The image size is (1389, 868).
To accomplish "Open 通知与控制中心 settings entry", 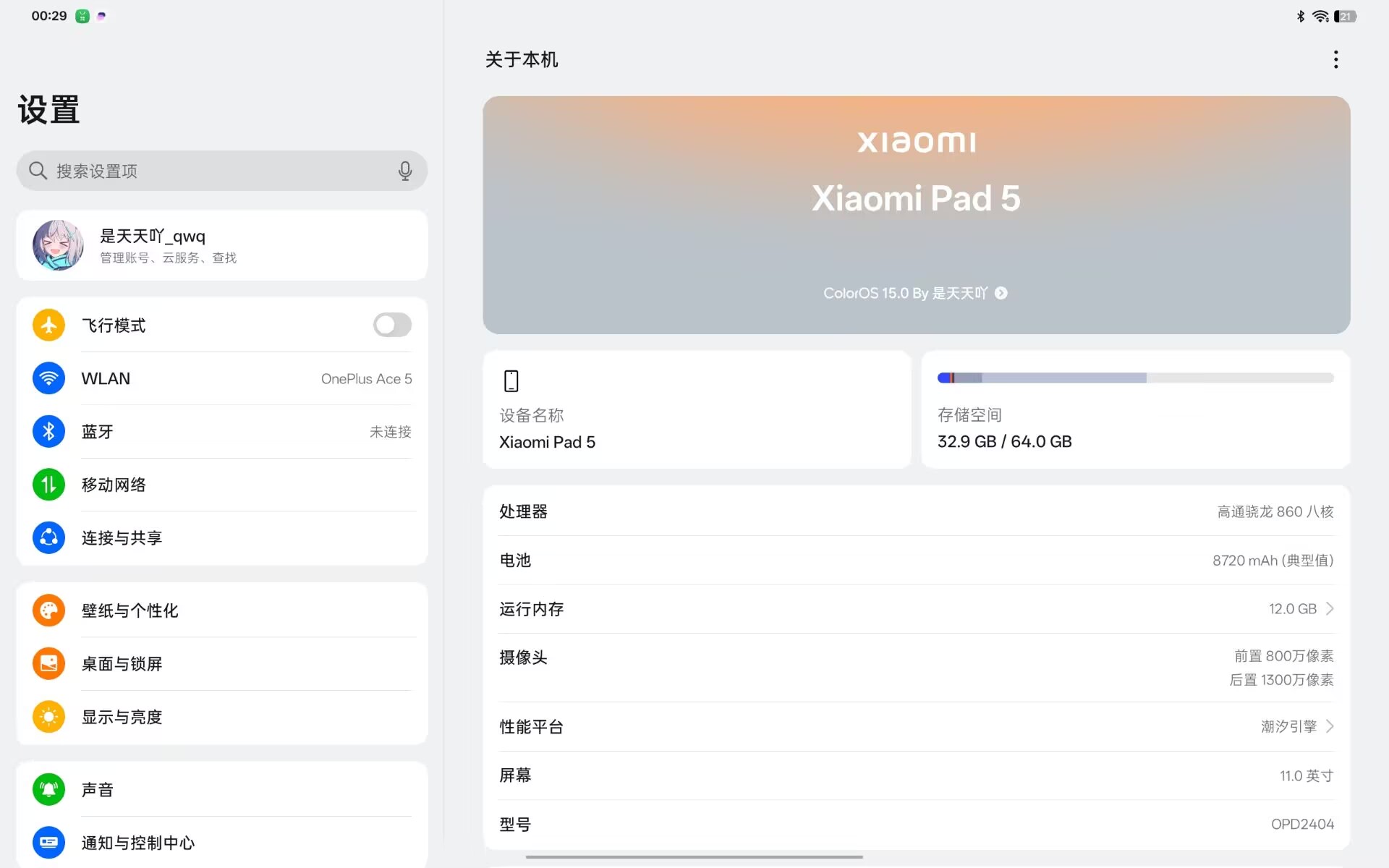I will tap(222, 843).
